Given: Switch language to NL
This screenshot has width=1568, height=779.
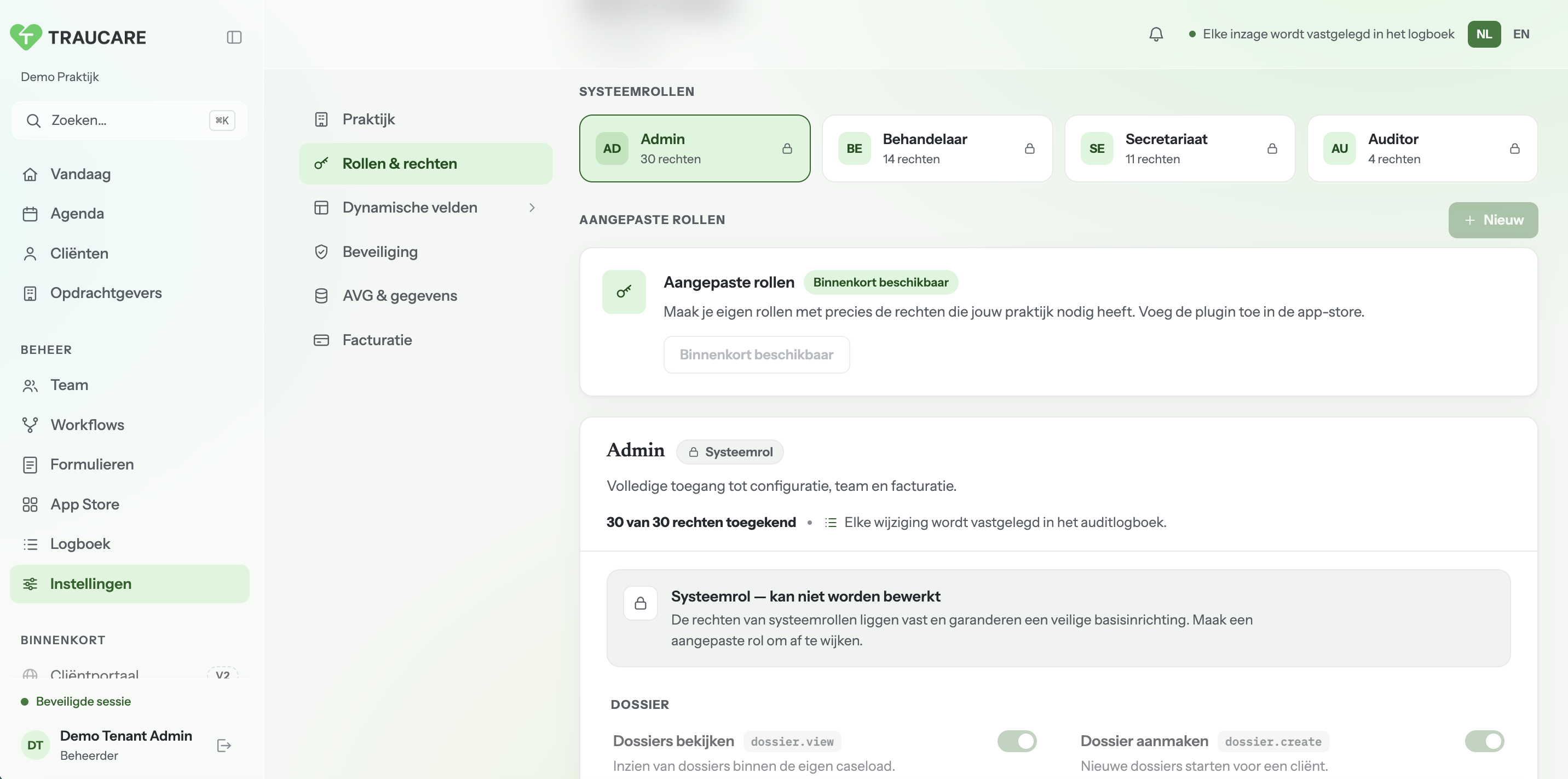Looking at the screenshot, I should (1484, 34).
